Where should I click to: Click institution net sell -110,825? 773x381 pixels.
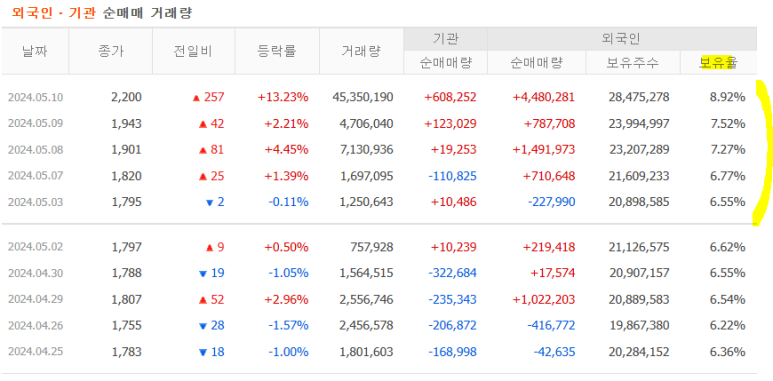tap(453, 176)
